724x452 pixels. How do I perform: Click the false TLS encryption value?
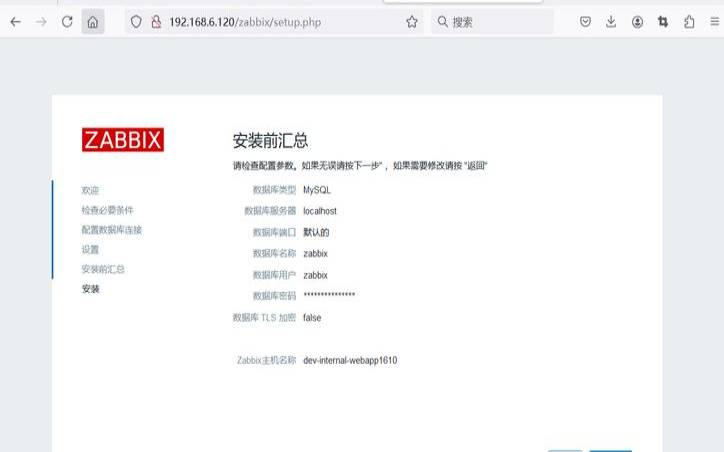[312, 318]
